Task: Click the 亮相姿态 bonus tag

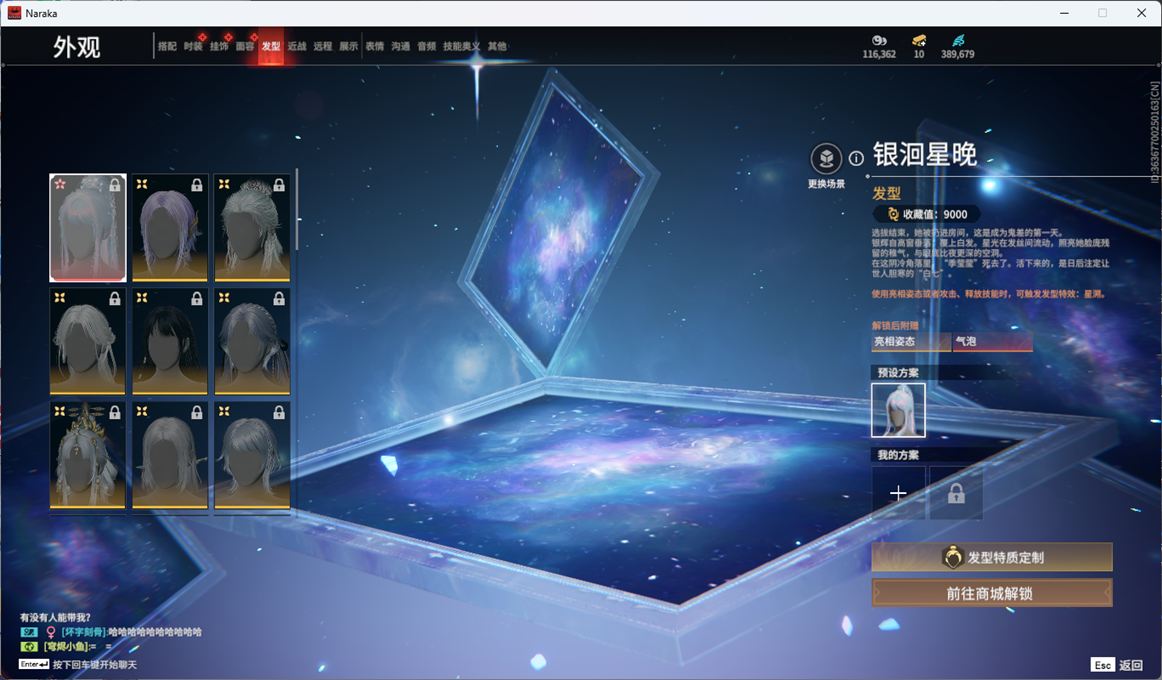Action: pyautogui.click(x=911, y=341)
